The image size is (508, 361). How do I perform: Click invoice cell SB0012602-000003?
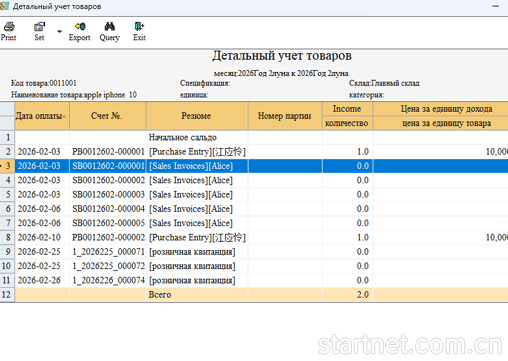(108, 195)
